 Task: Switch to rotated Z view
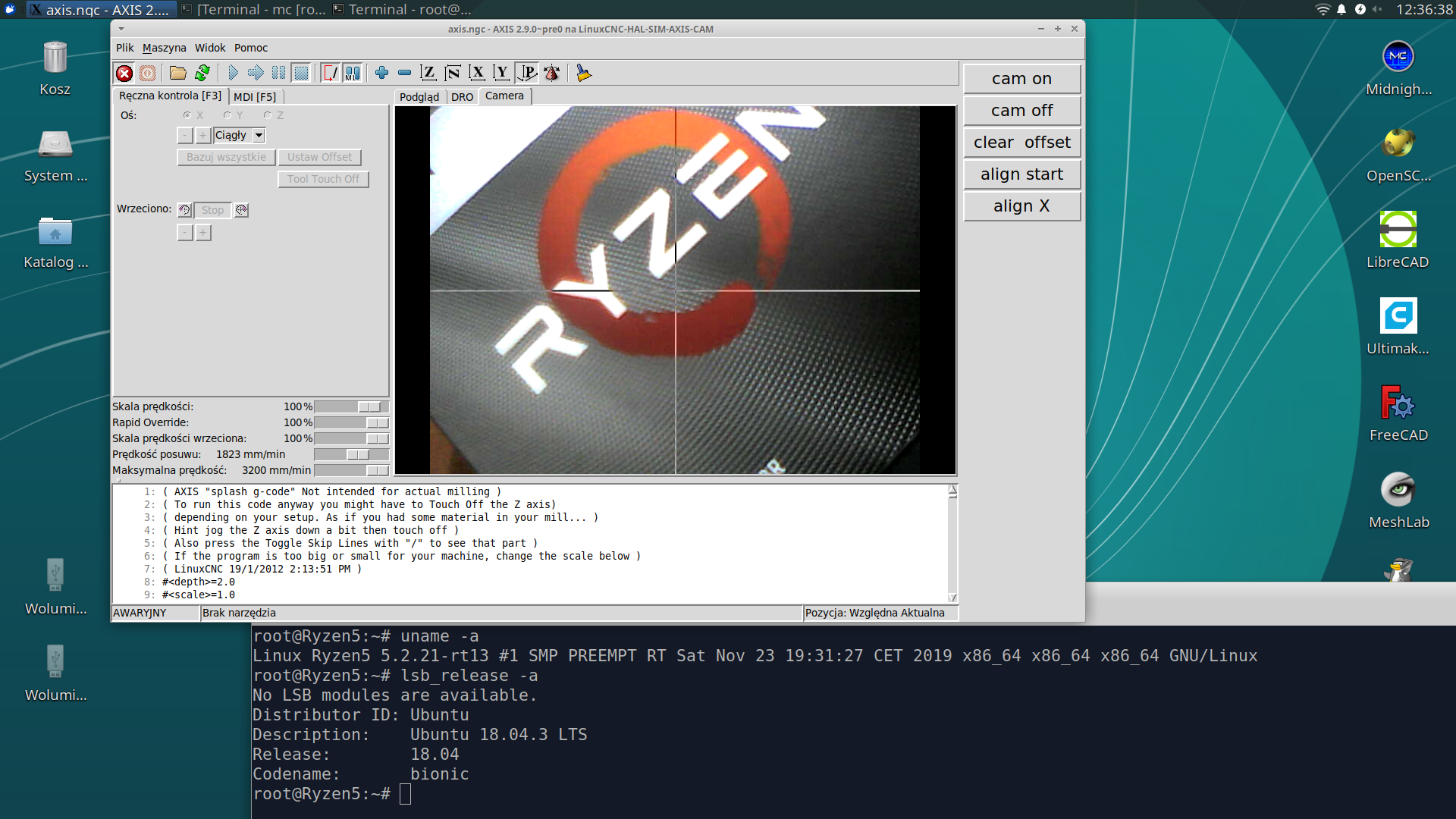[453, 73]
